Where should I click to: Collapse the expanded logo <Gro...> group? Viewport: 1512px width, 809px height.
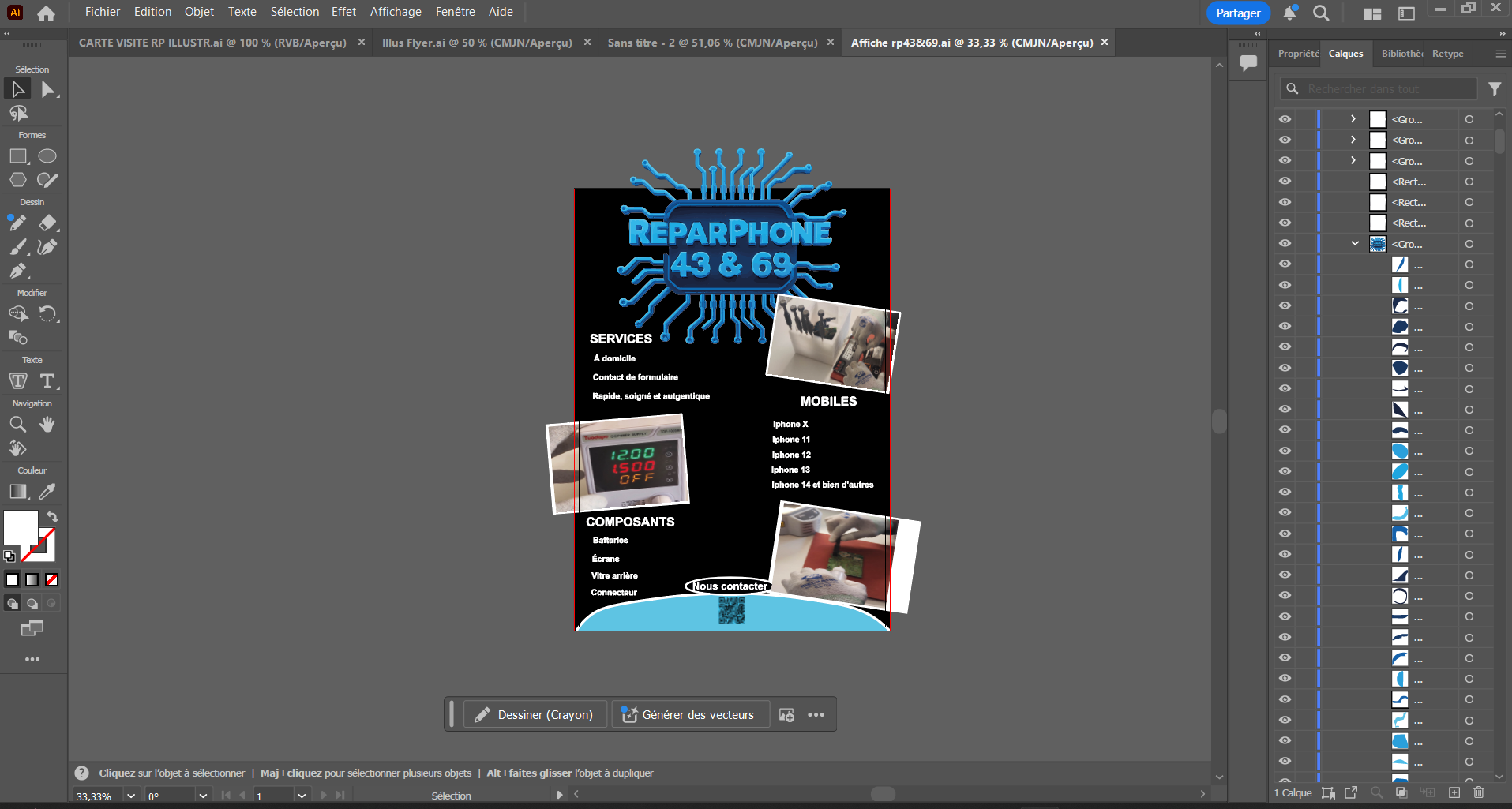click(x=1355, y=244)
